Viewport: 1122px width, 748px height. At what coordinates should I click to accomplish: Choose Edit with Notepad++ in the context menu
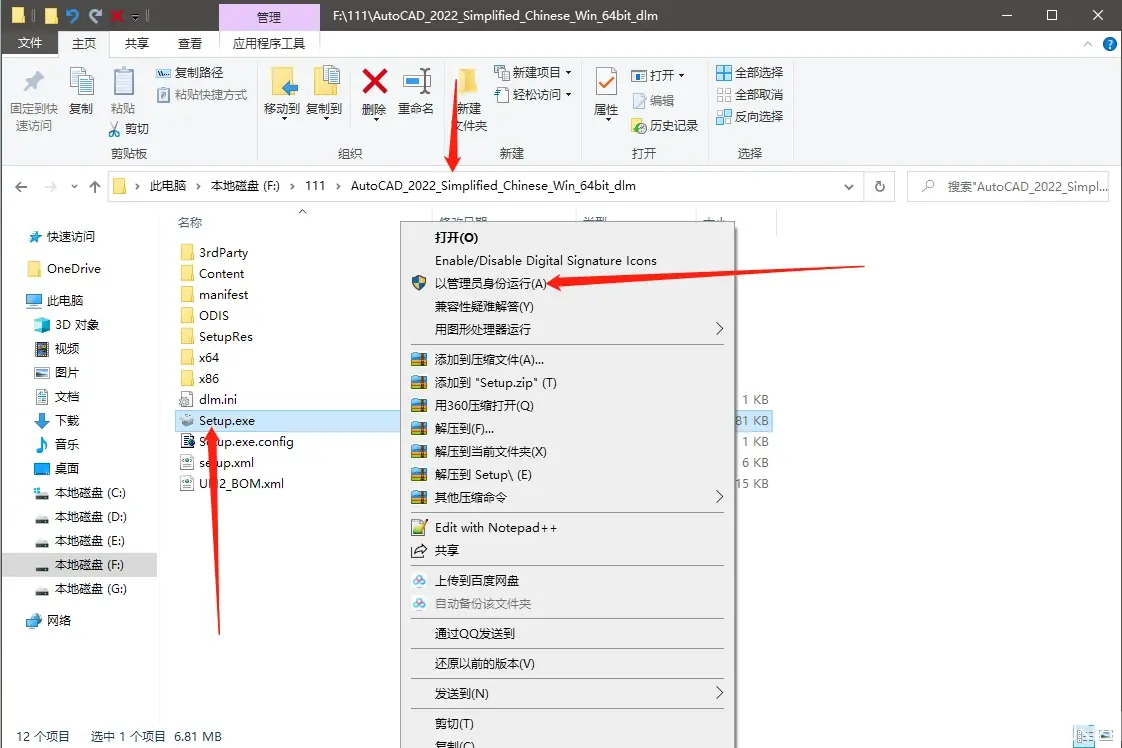567,528
